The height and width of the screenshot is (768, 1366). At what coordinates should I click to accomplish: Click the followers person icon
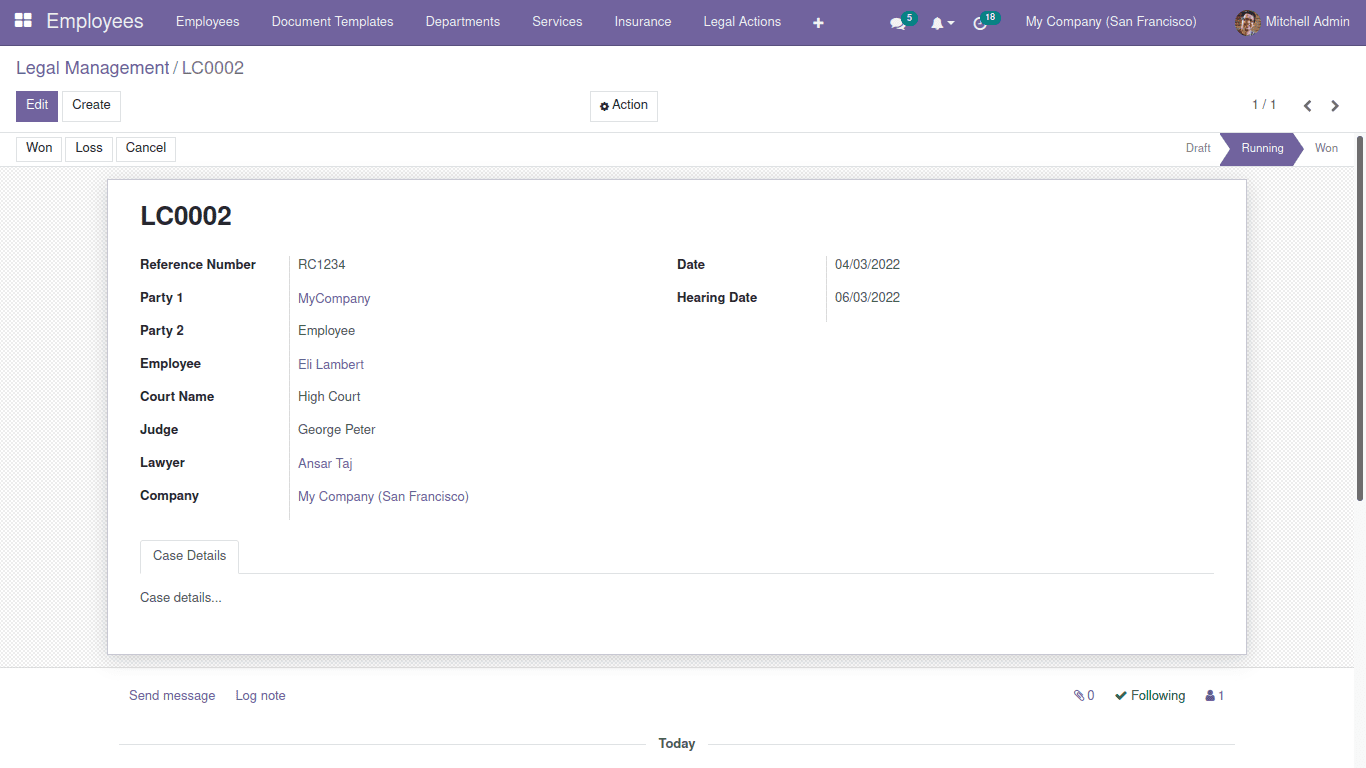coord(1209,695)
